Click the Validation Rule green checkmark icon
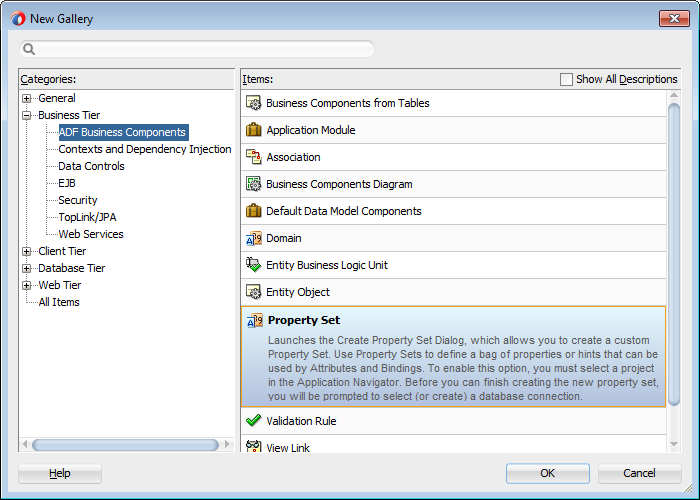This screenshot has height=500, width=700. pyautogui.click(x=254, y=421)
